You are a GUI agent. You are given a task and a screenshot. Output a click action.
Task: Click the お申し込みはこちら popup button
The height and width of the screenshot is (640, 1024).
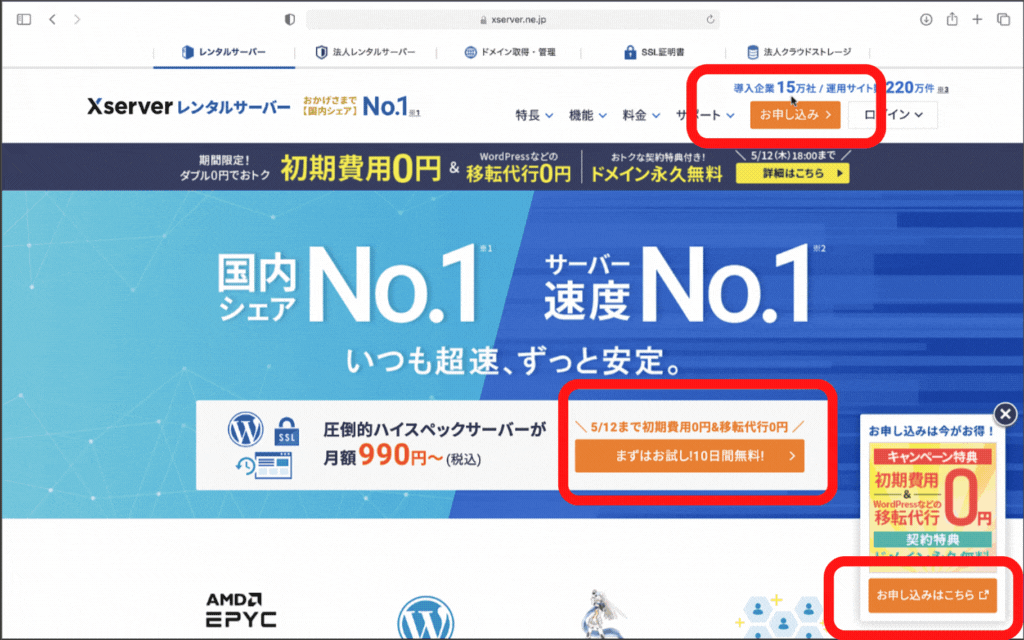pyautogui.click(x=933, y=595)
